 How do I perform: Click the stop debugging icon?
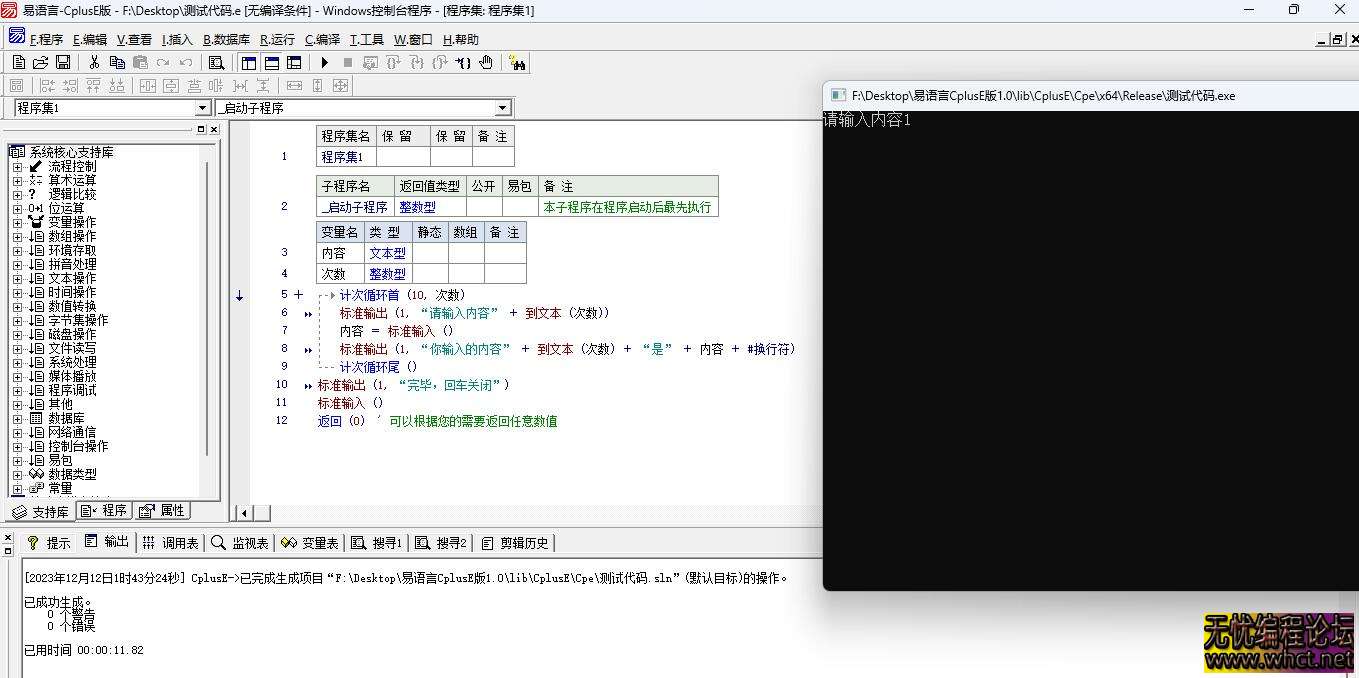(x=349, y=62)
